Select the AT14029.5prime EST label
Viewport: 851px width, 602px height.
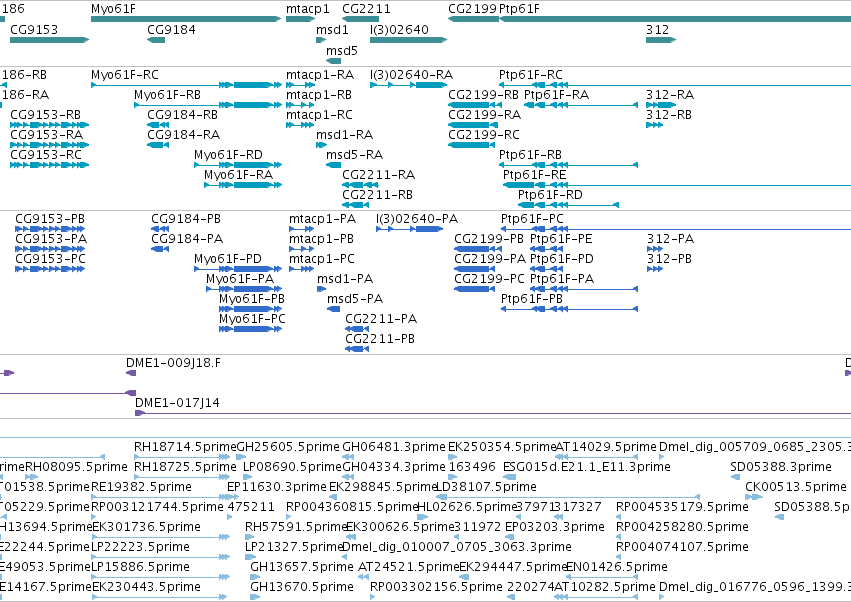coord(606,447)
